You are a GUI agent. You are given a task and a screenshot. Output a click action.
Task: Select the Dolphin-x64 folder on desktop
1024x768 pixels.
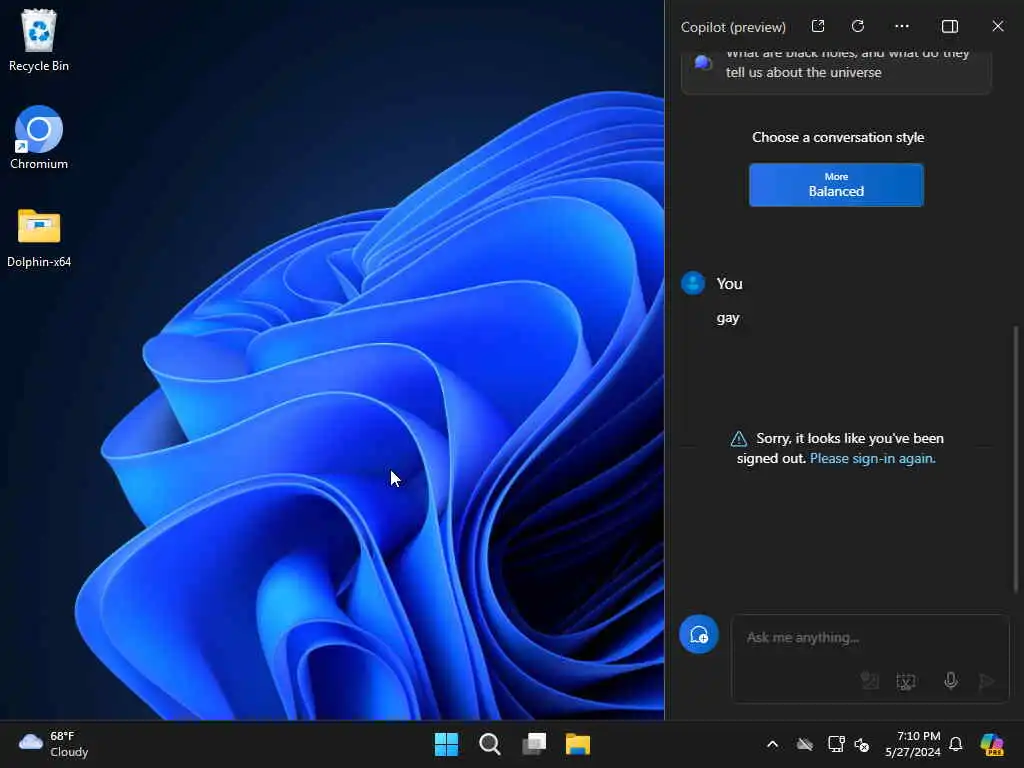tap(39, 238)
